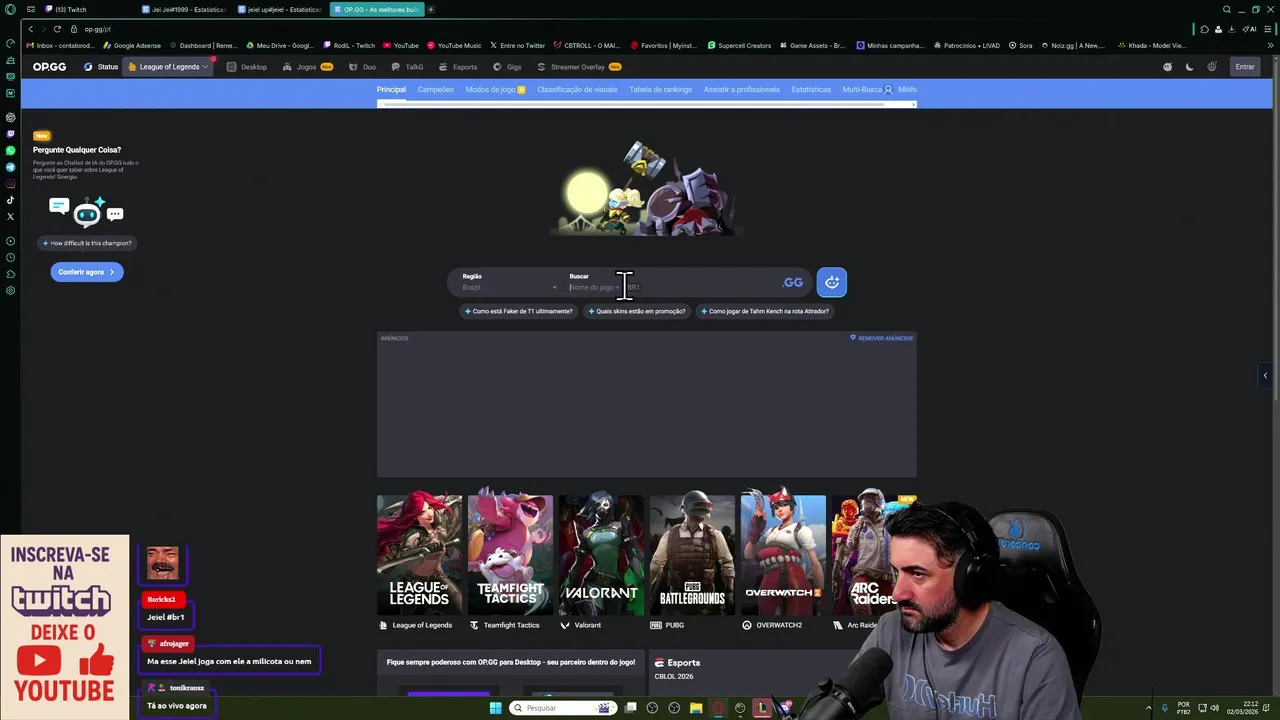The height and width of the screenshot is (720, 1280).
Task: Open the YouTube bookmark
Action: click(x=401, y=45)
